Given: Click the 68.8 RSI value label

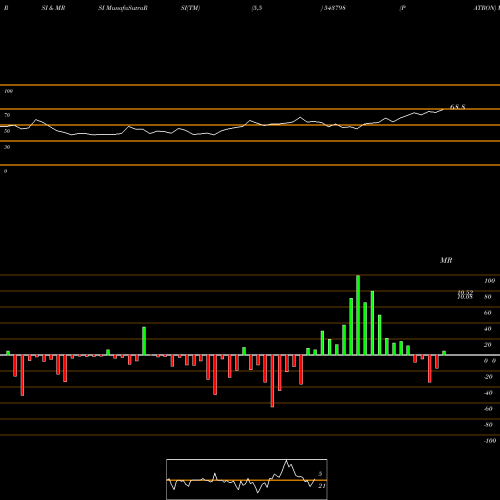Looking at the screenshot, I should pos(457,107).
